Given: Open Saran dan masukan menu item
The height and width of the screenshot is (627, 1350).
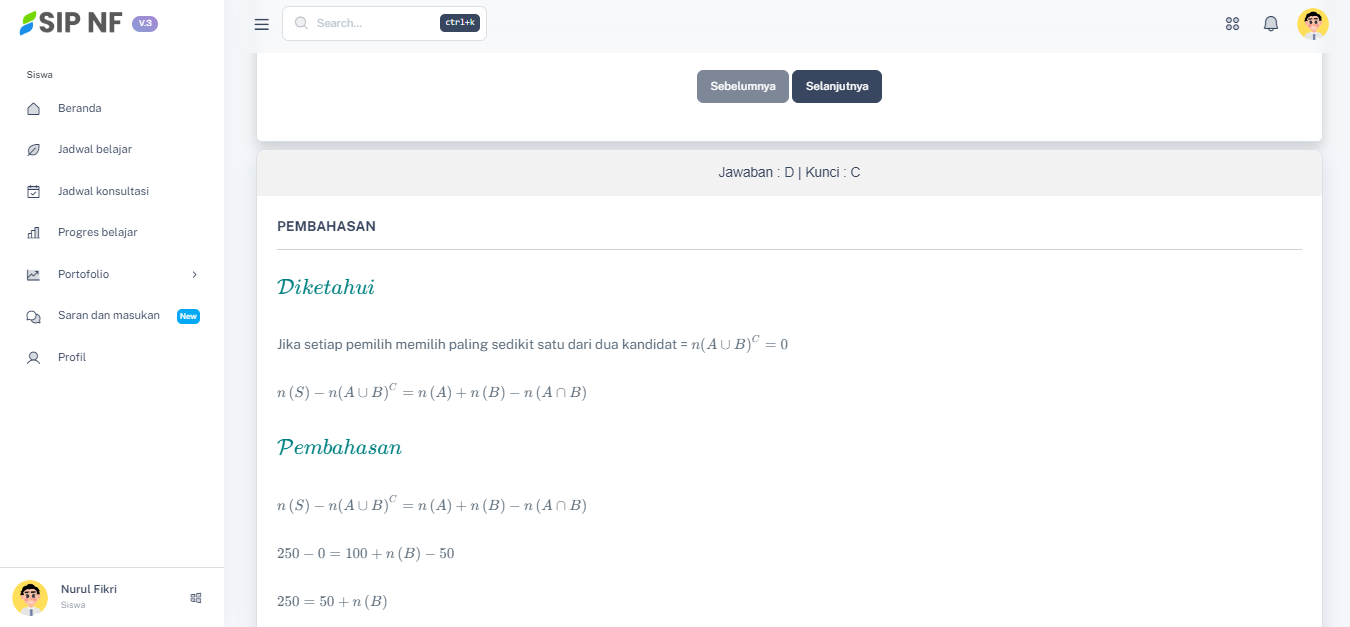Looking at the screenshot, I should click(x=109, y=316).
